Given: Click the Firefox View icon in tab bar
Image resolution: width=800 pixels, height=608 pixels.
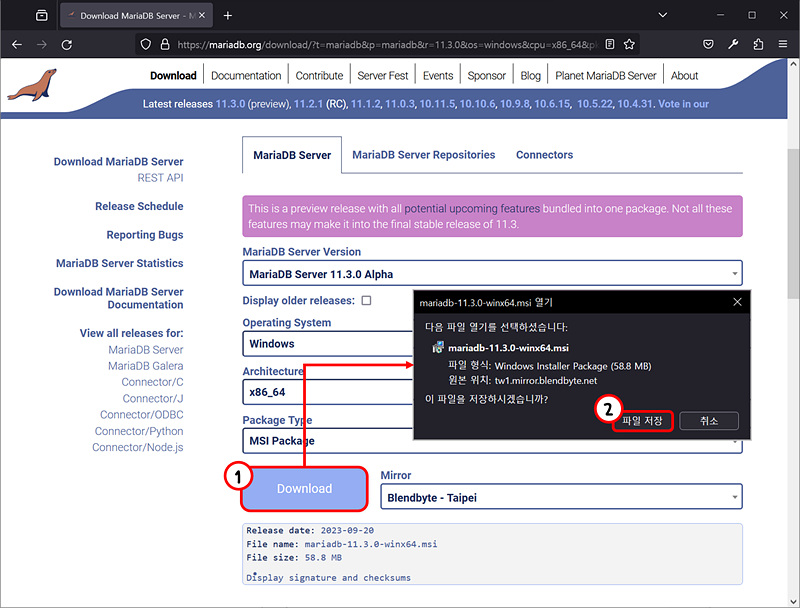Looking at the screenshot, I should coord(42,15).
